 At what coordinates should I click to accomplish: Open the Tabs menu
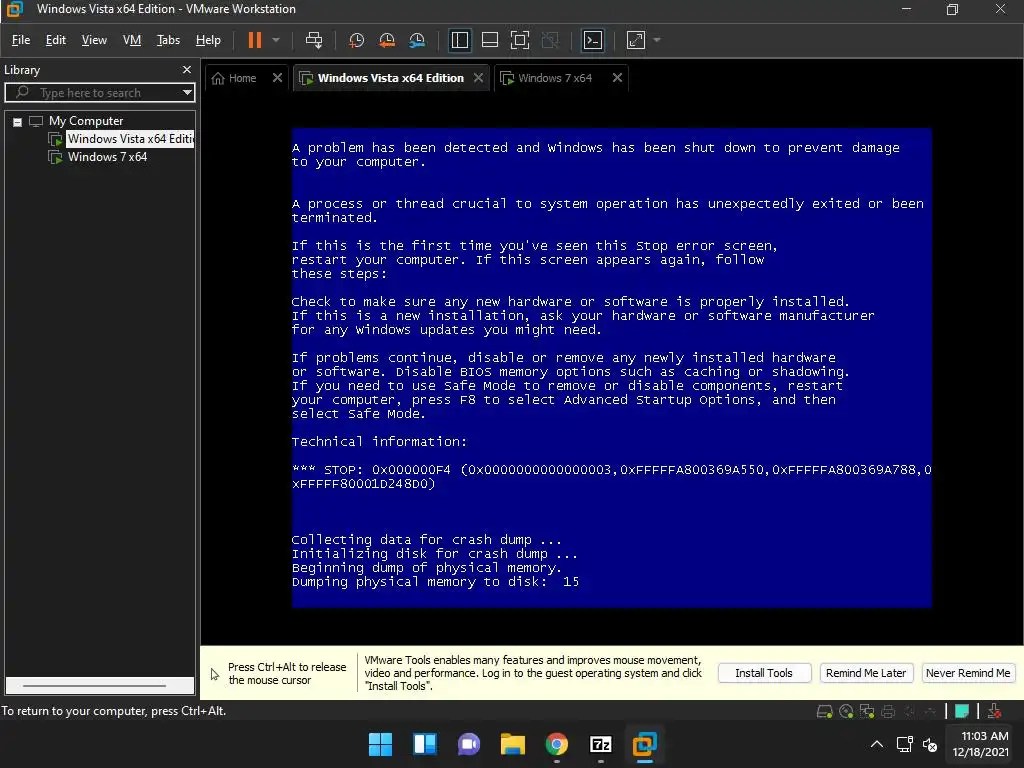click(168, 40)
